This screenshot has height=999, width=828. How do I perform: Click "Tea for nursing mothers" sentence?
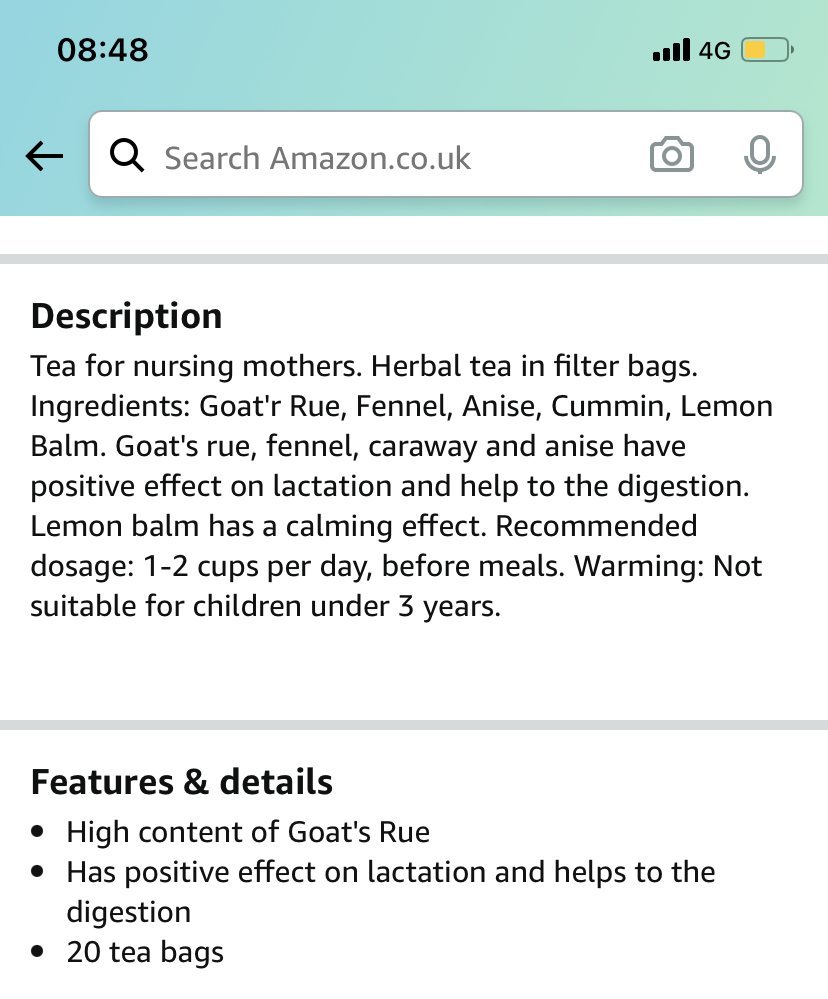click(x=195, y=367)
